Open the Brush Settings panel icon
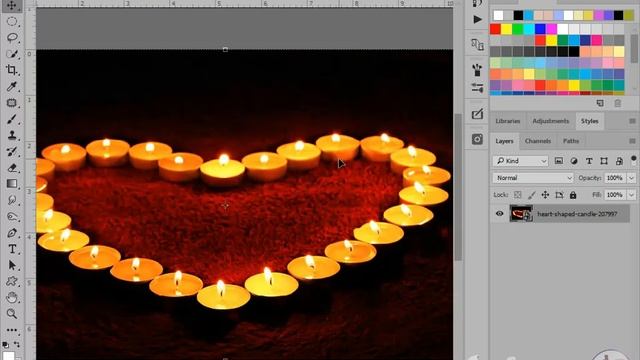Viewport: 640px width, 360px height. (477, 87)
